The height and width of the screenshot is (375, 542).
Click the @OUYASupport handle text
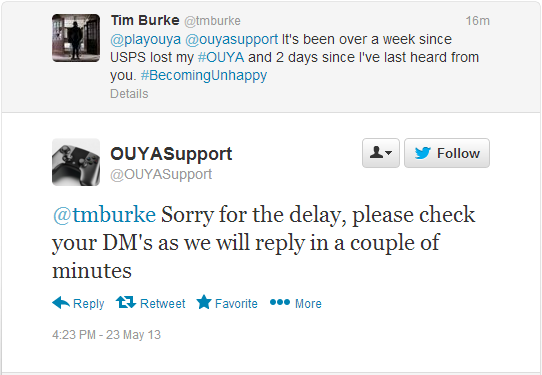pyautogui.click(x=161, y=175)
